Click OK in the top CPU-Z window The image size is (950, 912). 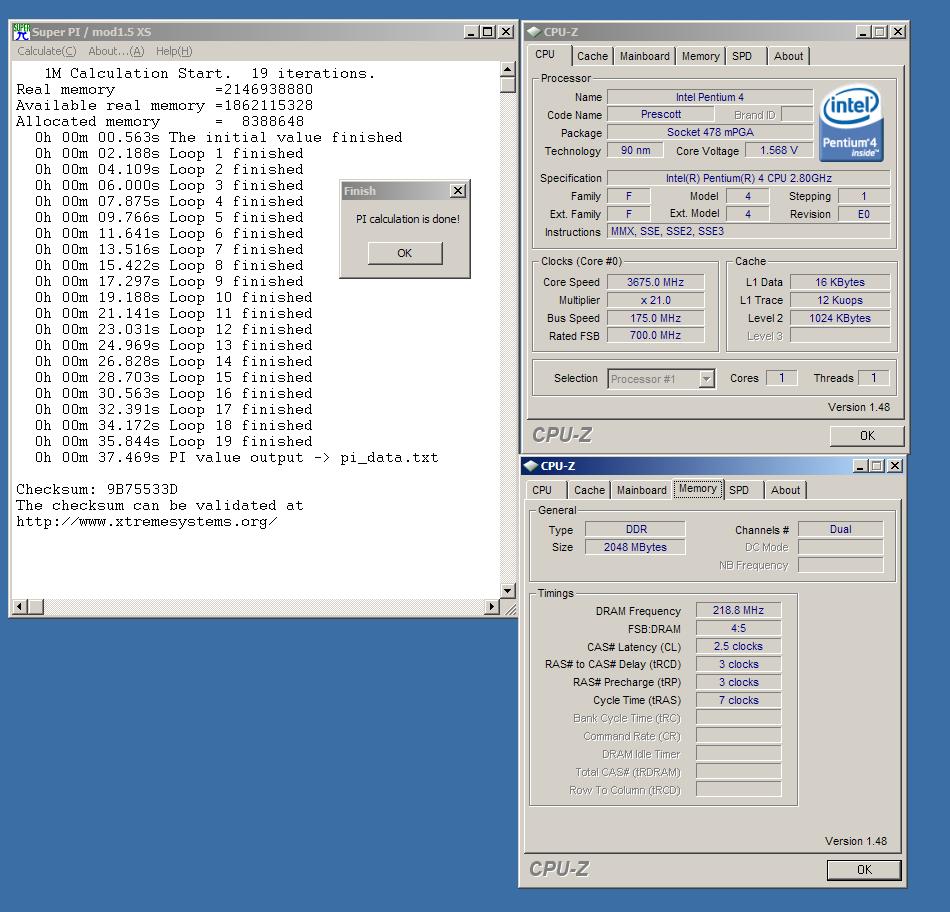(x=867, y=435)
